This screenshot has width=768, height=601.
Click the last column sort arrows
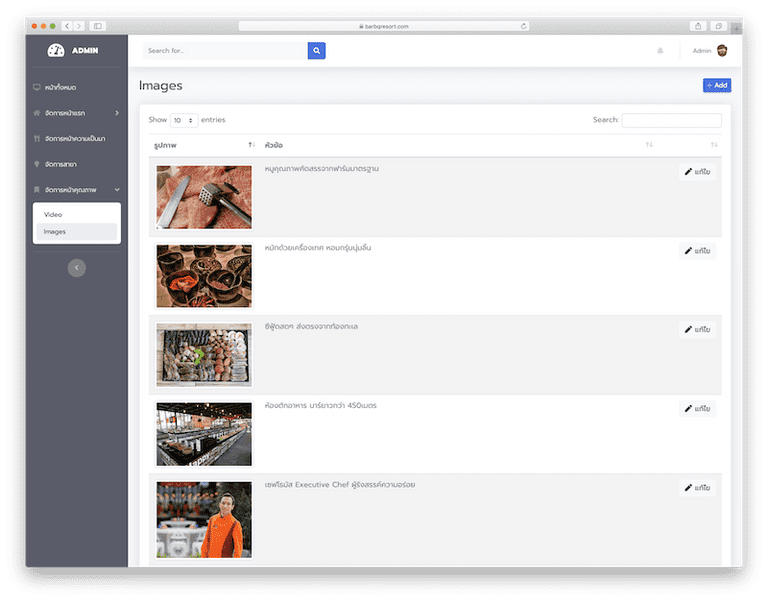714,144
